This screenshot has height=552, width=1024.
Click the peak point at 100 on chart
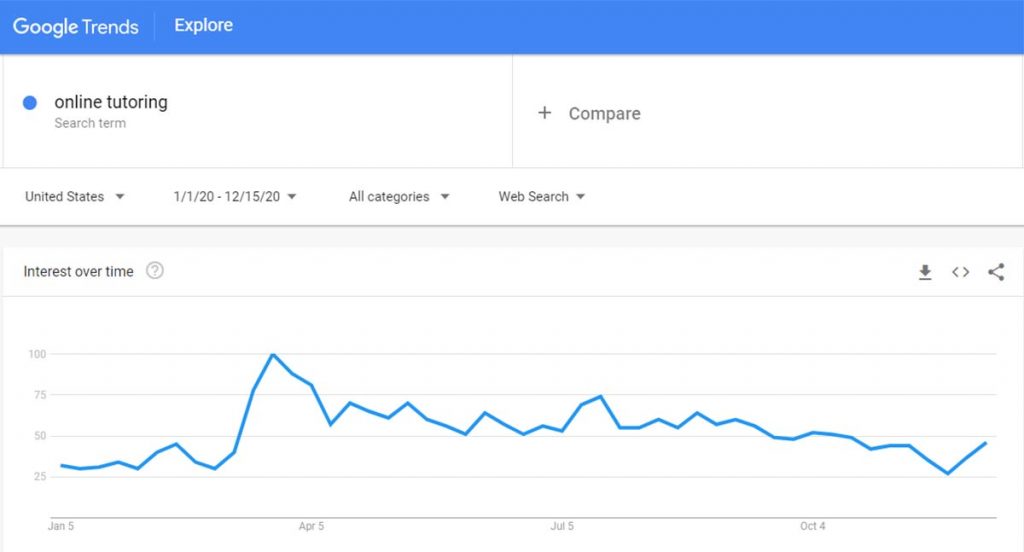coord(272,354)
